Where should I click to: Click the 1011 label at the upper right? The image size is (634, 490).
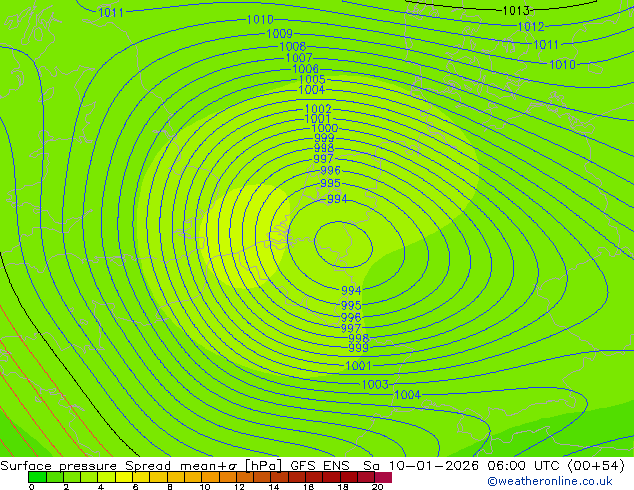546,44
